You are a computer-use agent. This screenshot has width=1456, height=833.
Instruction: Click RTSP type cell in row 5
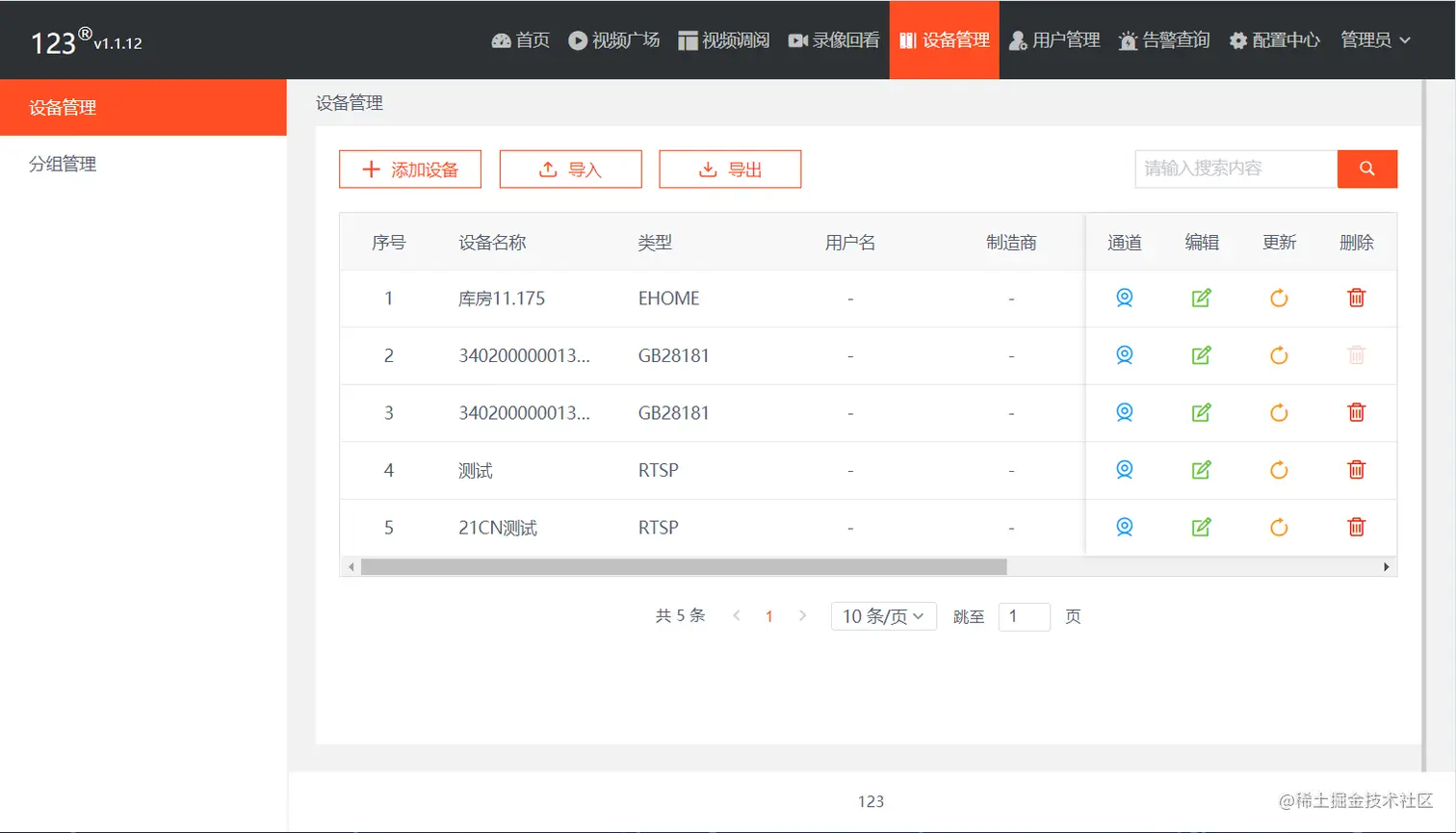[x=658, y=528]
